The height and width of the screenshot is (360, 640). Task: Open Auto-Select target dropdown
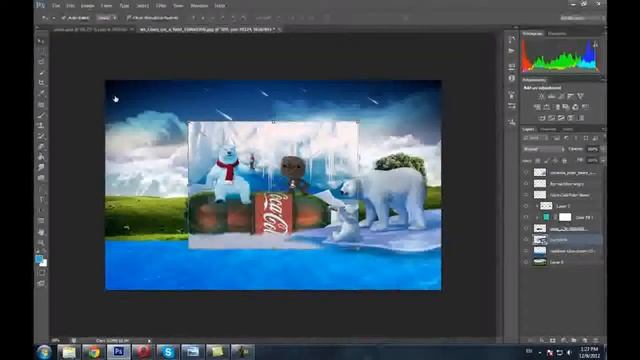[x=107, y=18]
